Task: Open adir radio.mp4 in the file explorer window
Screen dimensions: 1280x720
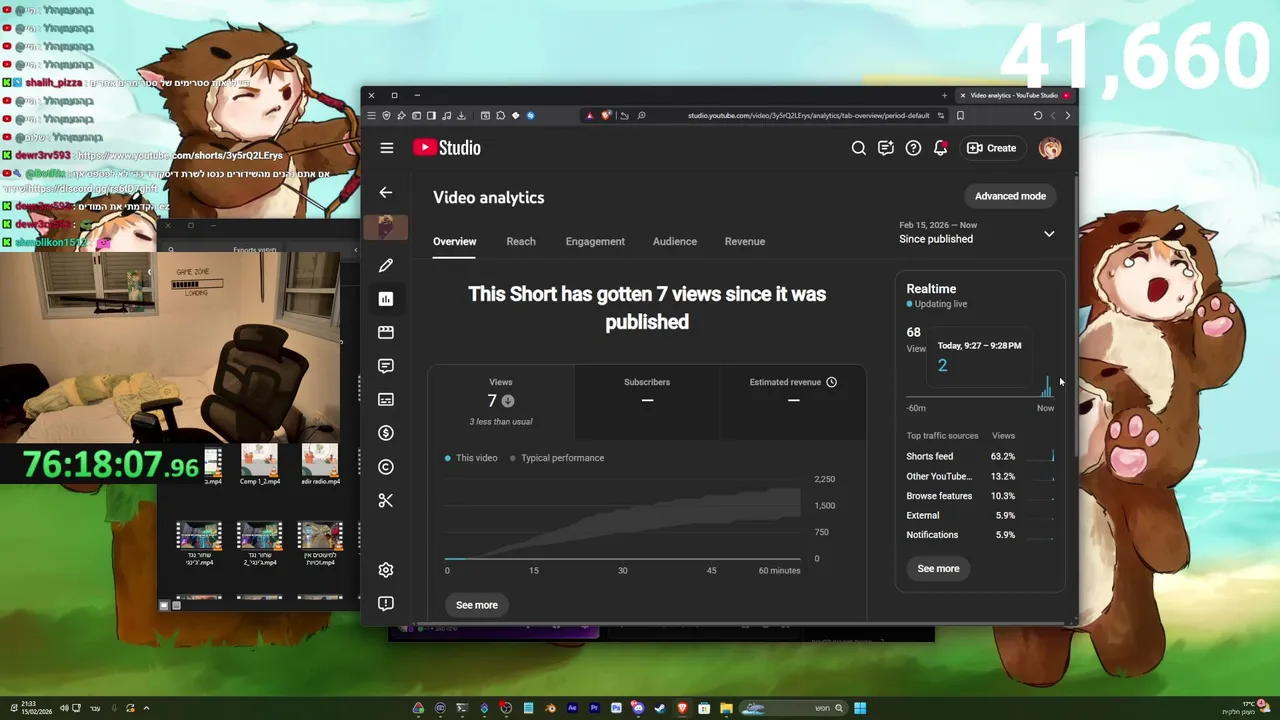Action: [x=320, y=465]
